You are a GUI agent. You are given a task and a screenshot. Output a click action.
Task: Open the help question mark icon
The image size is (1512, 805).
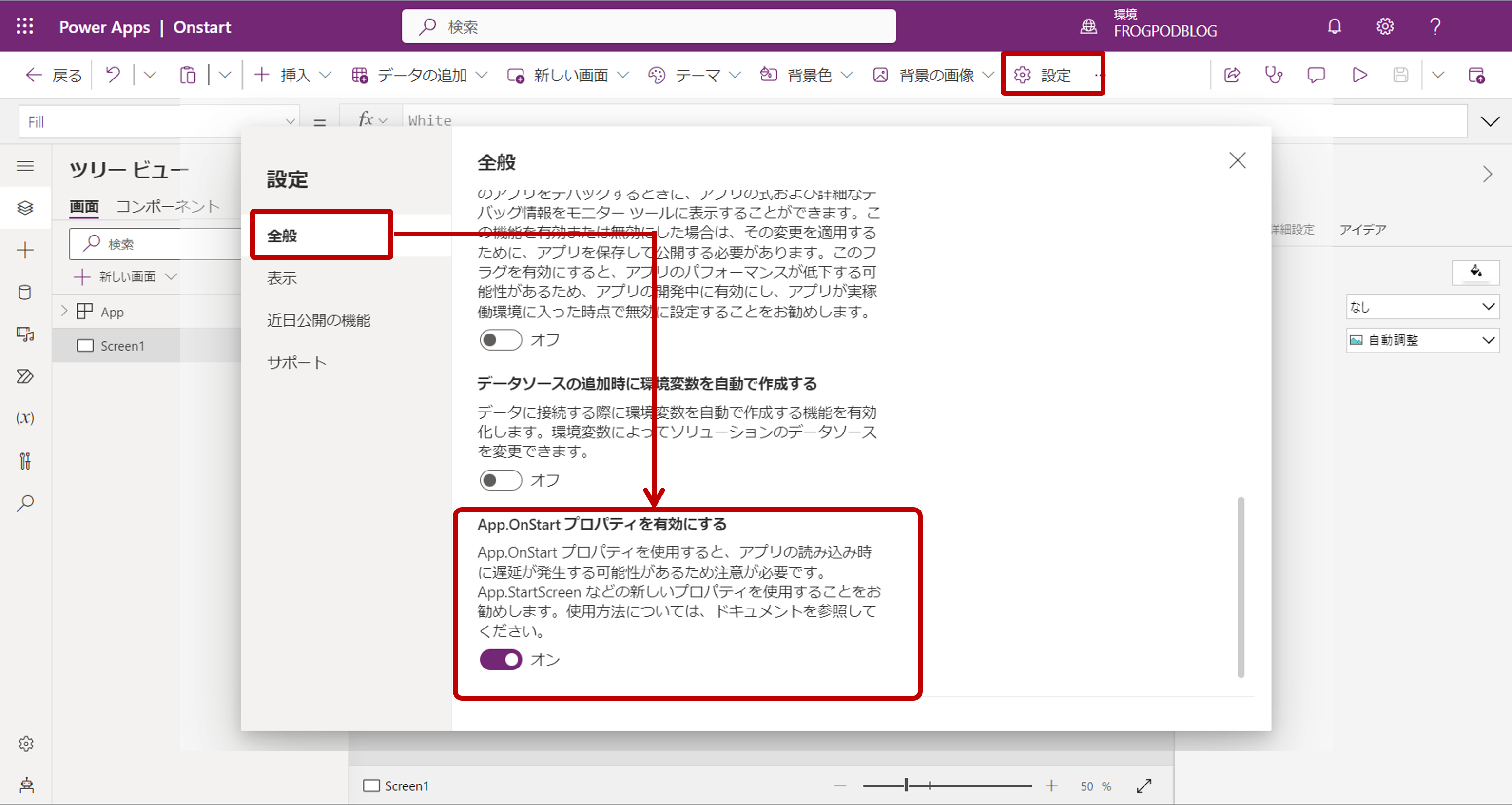[x=1435, y=26]
